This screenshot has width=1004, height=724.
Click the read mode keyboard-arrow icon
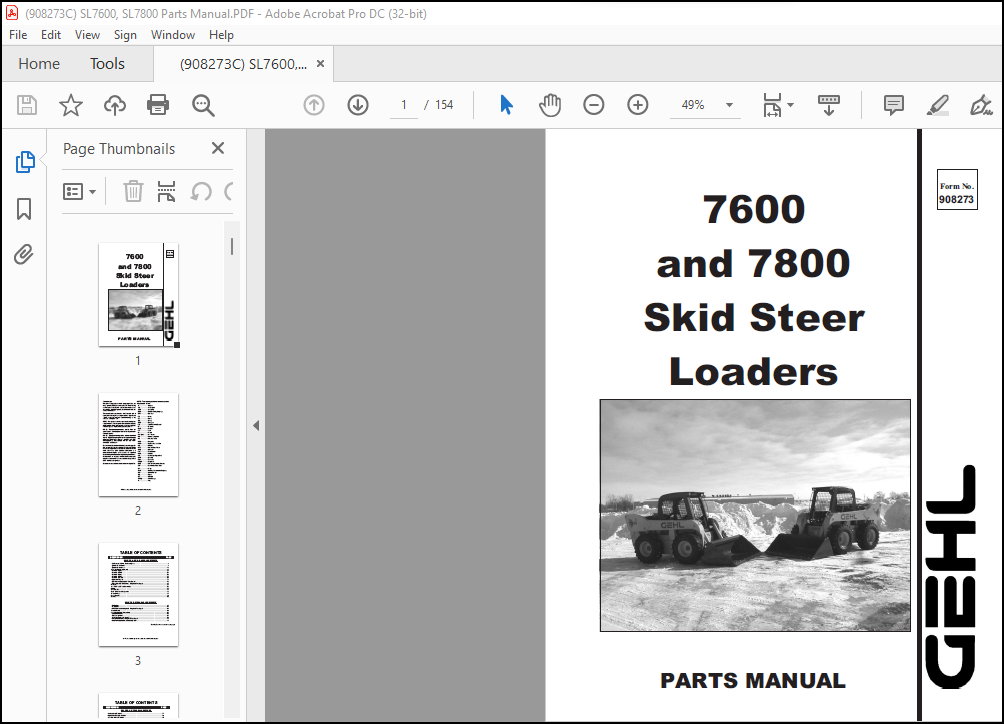point(829,105)
